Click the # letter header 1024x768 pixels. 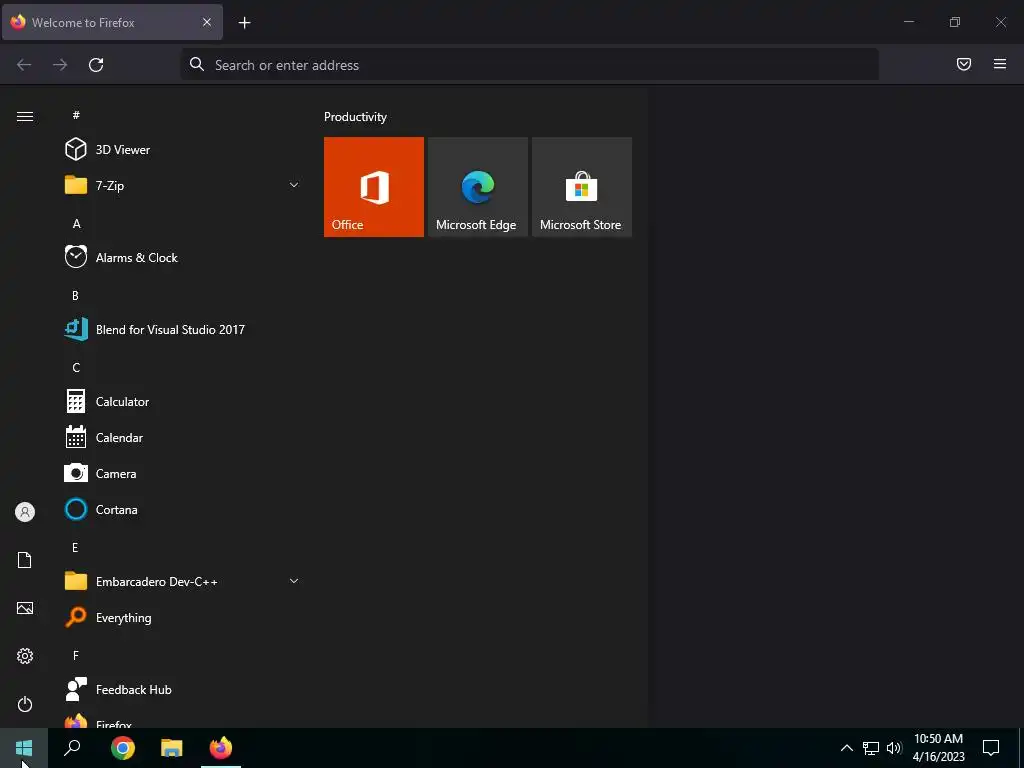[x=76, y=115]
